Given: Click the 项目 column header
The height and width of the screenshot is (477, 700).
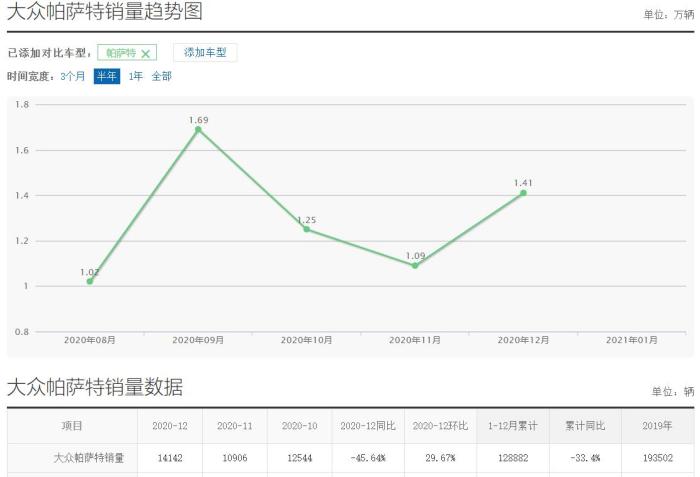Looking at the screenshot, I should (72, 426).
